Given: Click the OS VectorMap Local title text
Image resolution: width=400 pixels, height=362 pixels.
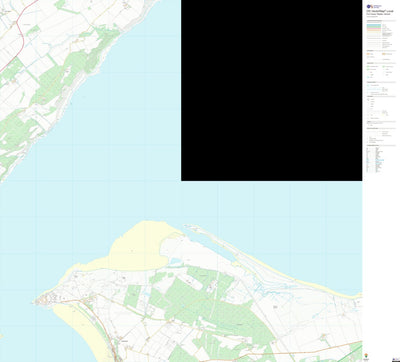Looking at the screenshot, I should 380,11.
